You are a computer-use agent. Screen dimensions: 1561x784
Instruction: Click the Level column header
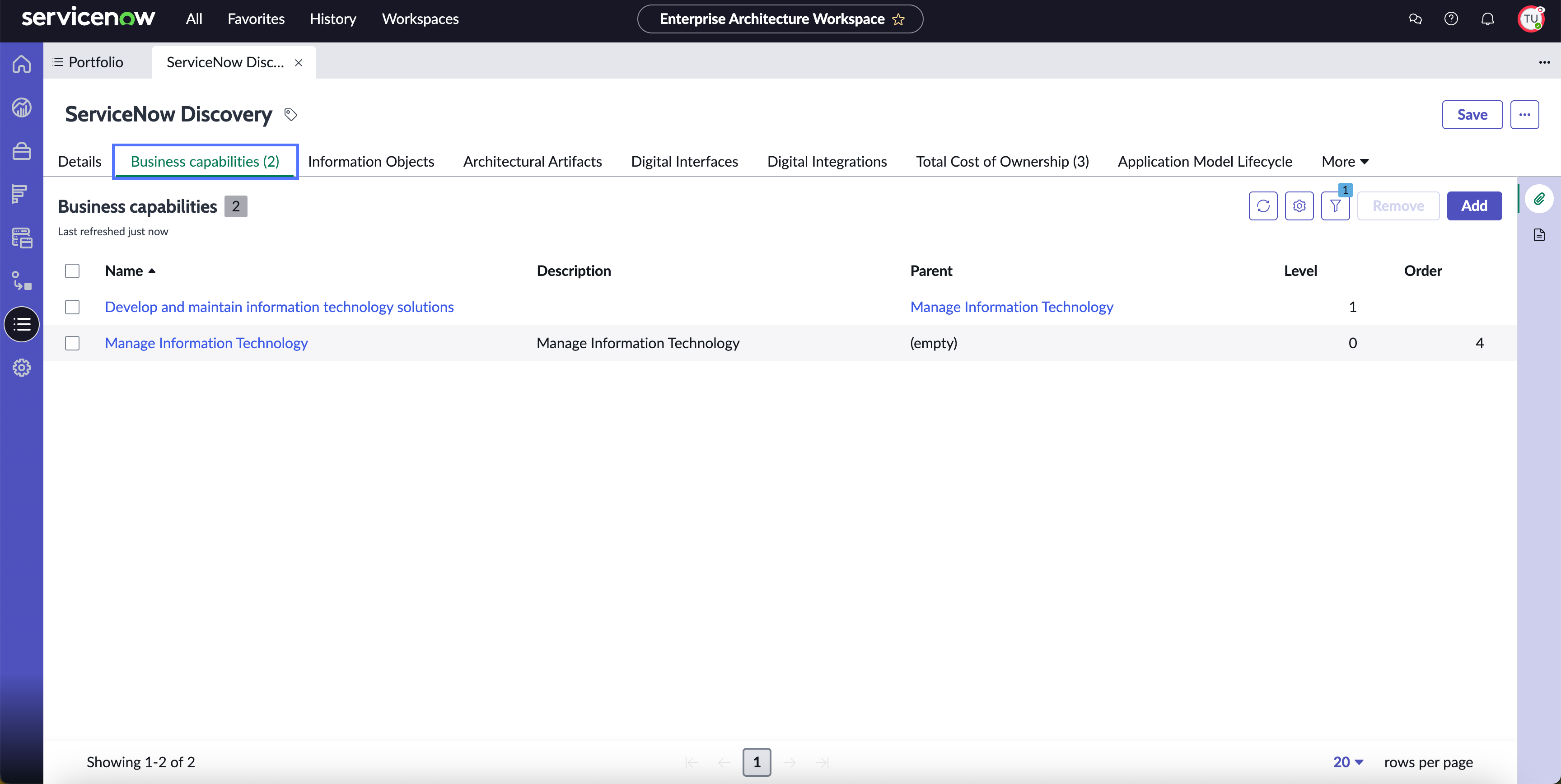(x=1300, y=271)
